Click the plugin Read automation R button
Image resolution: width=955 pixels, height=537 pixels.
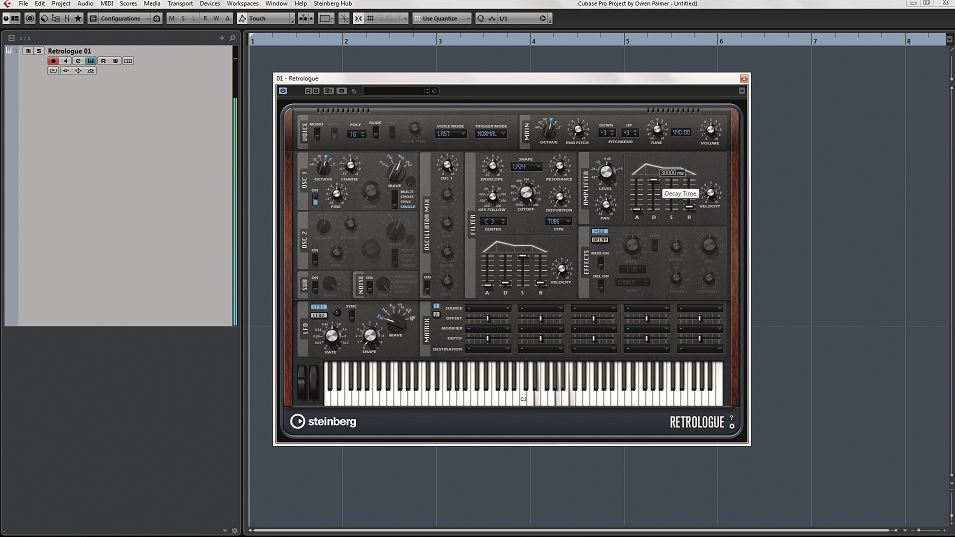(x=308, y=91)
